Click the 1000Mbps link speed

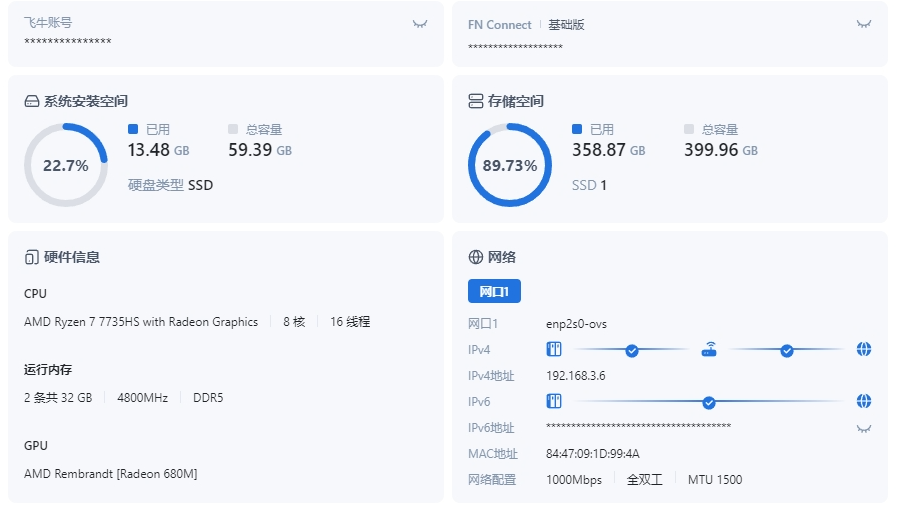574,480
